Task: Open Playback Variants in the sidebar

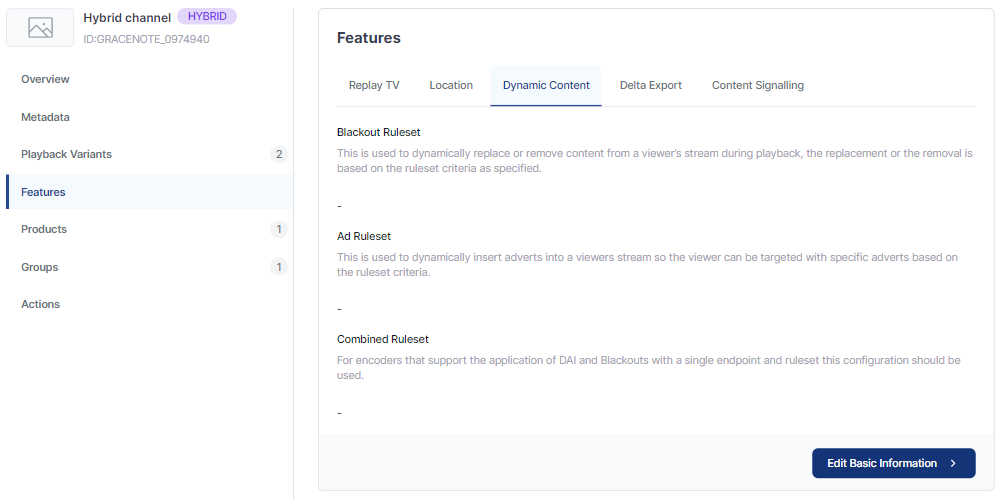Action: coord(66,154)
